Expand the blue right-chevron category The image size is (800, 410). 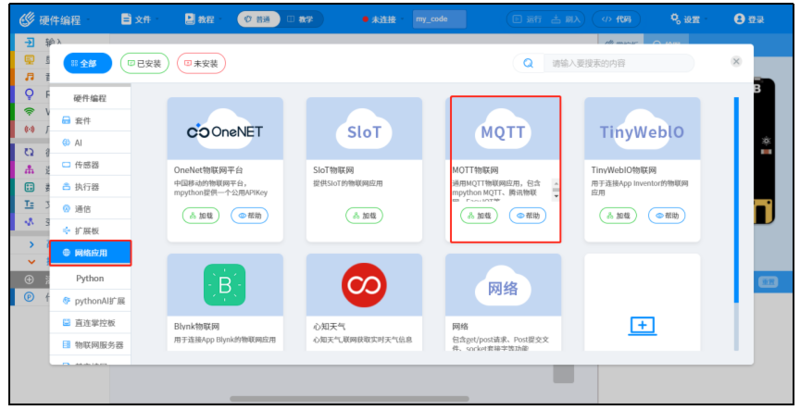tap(32, 245)
